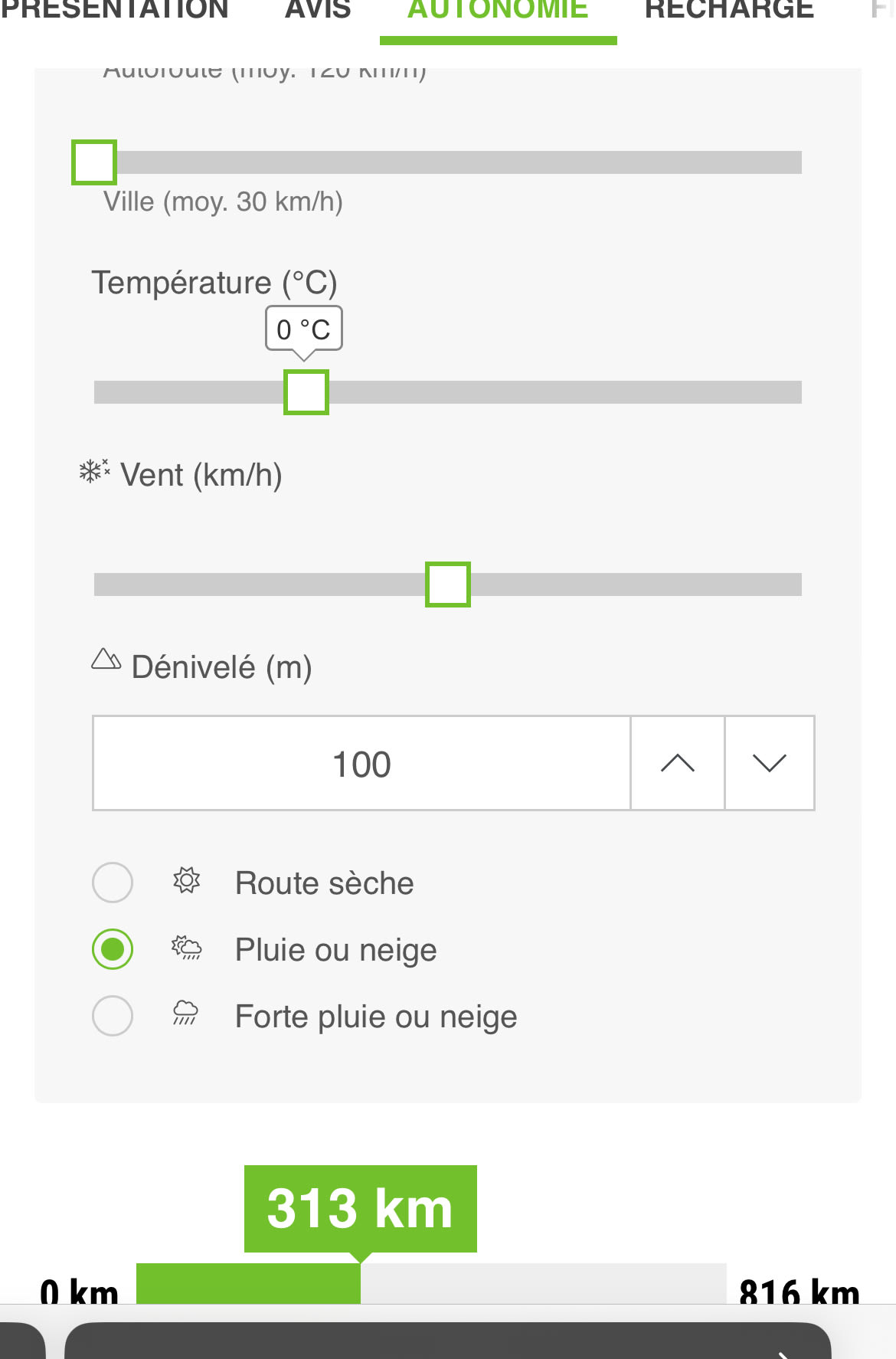Image resolution: width=896 pixels, height=1359 pixels.
Task: Click the Forte pluie ou neige label
Action: click(x=376, y=1017)
